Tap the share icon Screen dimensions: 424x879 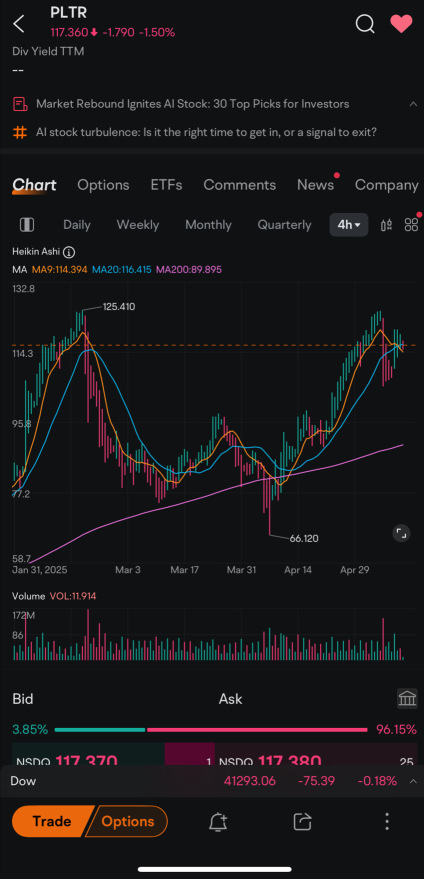point(302,822)
